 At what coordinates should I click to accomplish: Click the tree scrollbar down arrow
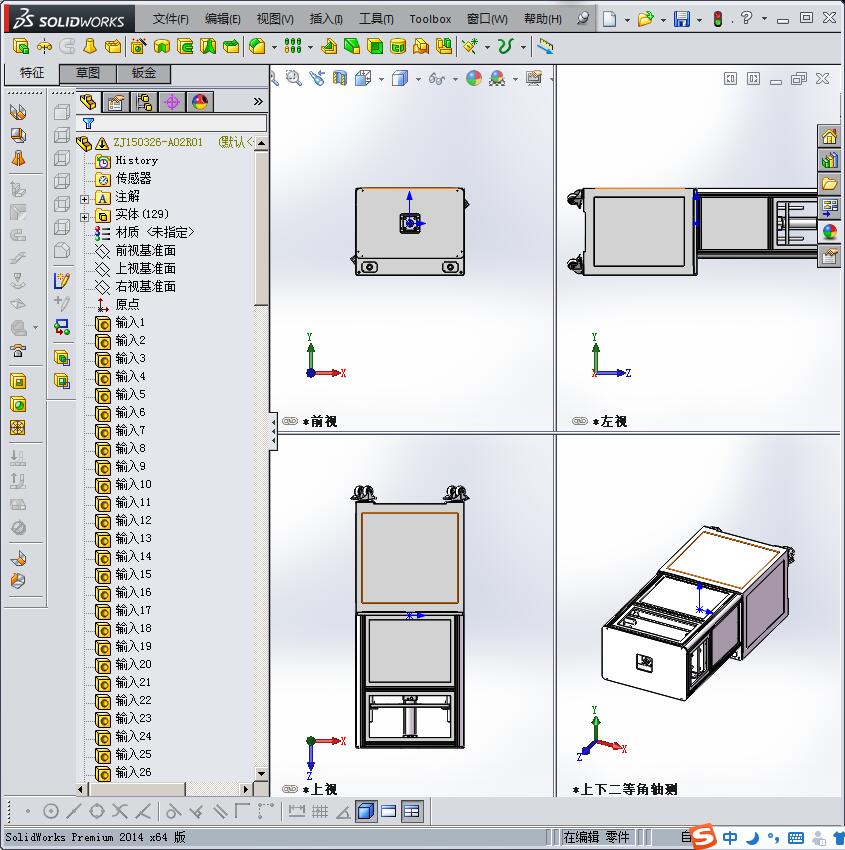261,774
